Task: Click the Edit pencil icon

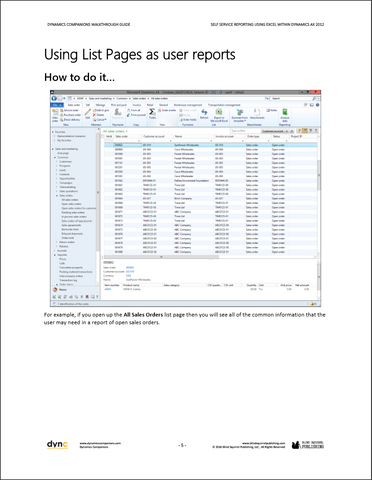Action: (x=87, y=112)
